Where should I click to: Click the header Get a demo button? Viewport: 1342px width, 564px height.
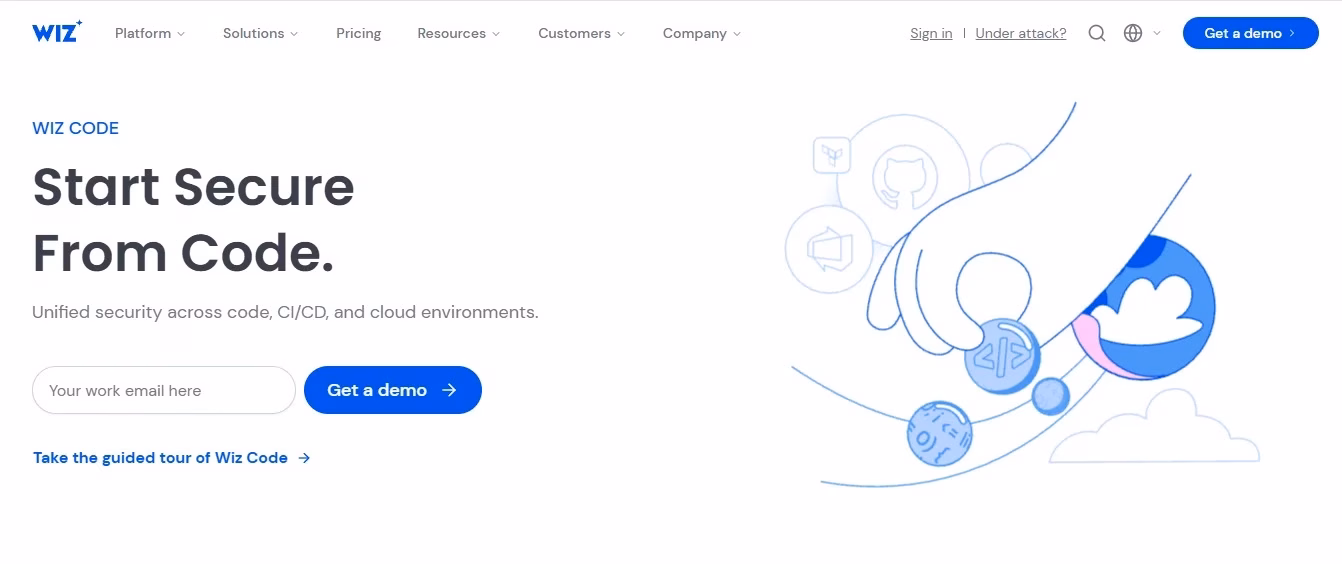[x=1250, y=33]
